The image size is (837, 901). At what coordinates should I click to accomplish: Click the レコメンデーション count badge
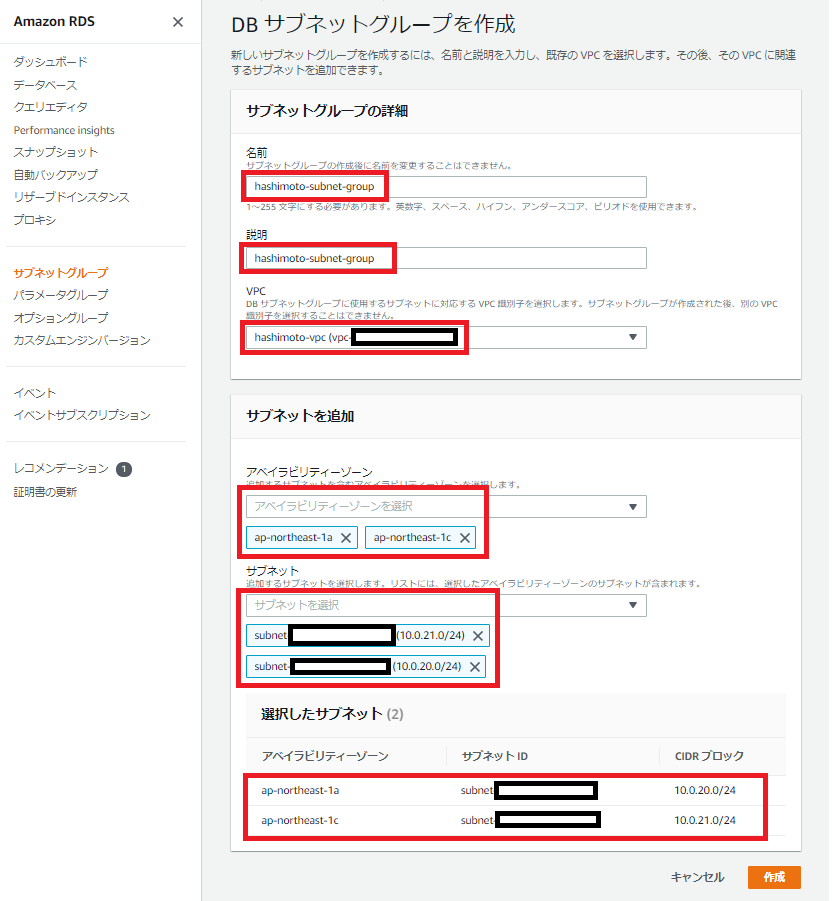124,469
